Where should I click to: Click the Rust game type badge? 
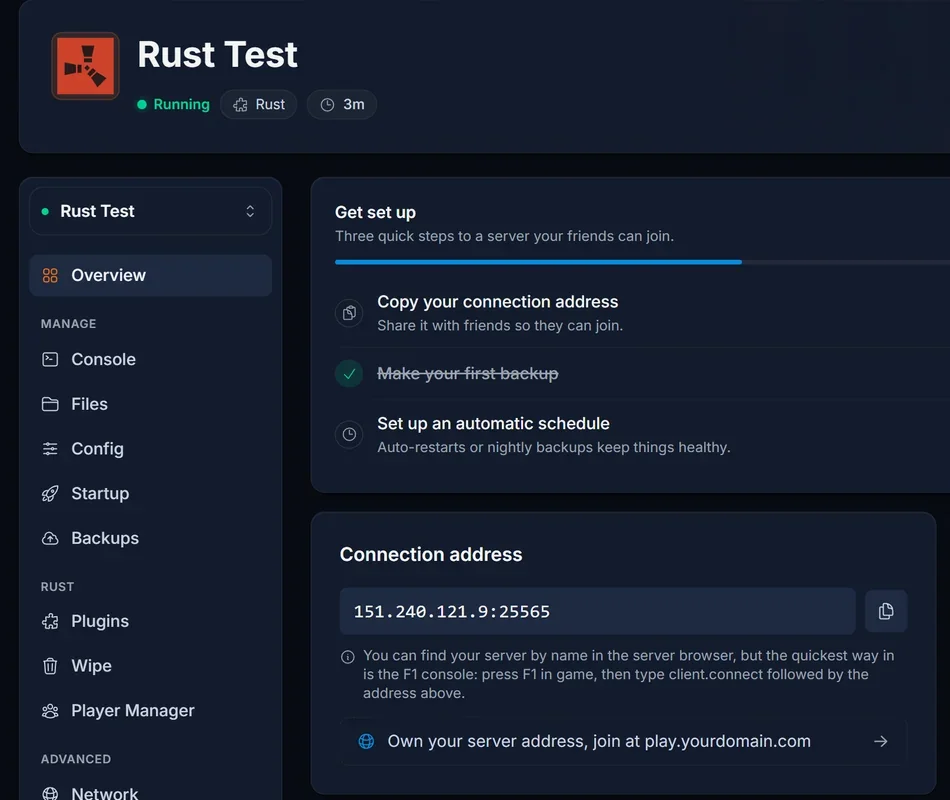259,104
